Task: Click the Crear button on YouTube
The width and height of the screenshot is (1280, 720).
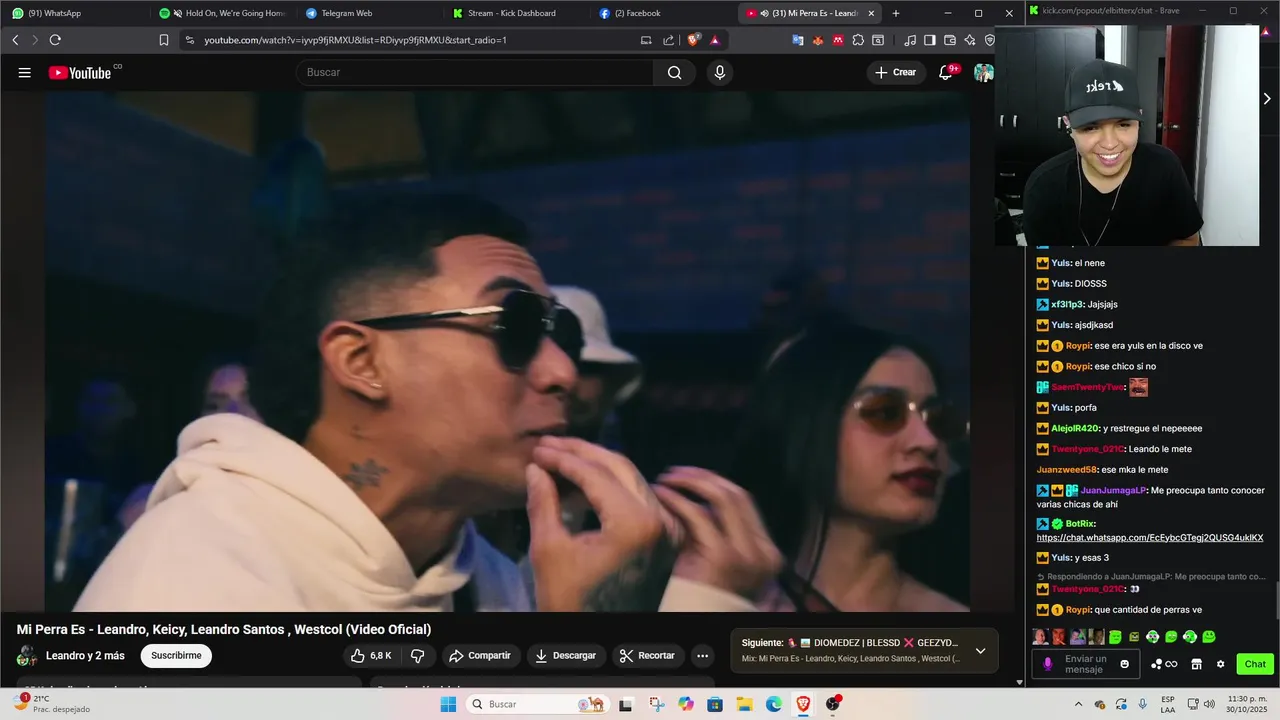Action: tap(895, 72)
